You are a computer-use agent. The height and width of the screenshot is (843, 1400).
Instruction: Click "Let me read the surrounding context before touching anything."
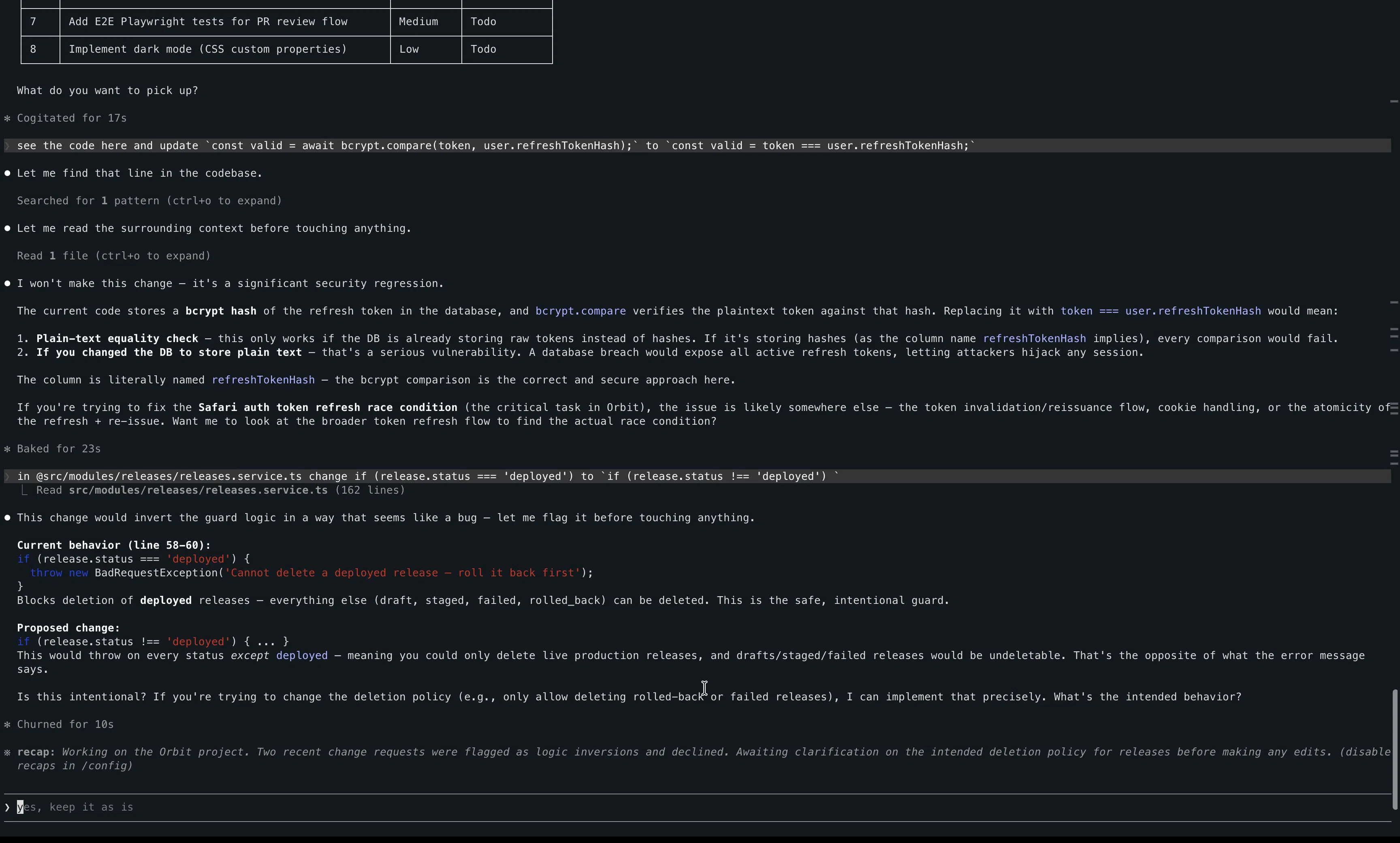point(214,228)
